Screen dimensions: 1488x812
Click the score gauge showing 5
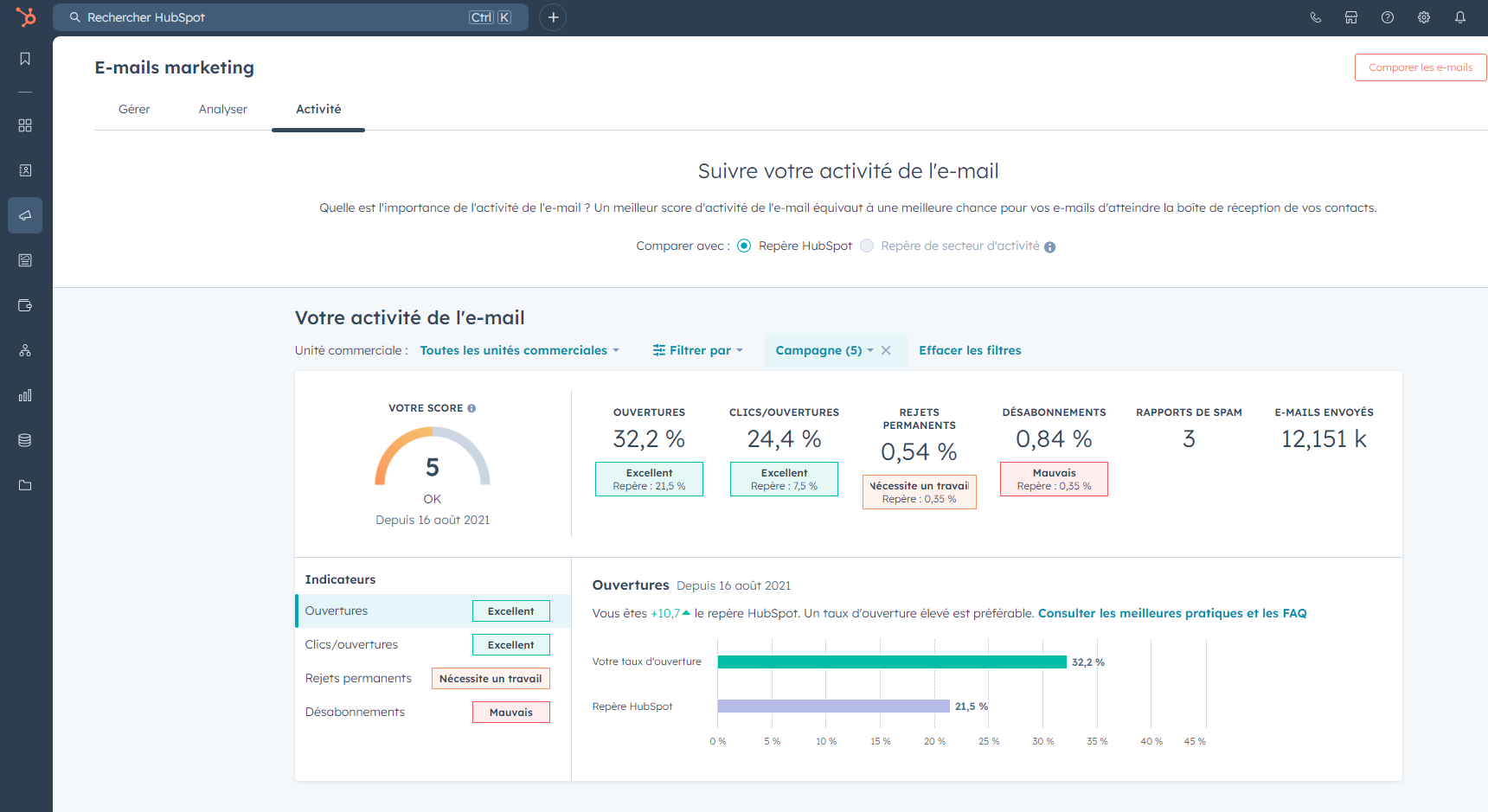pyautogui.click(x=433, y=456)
